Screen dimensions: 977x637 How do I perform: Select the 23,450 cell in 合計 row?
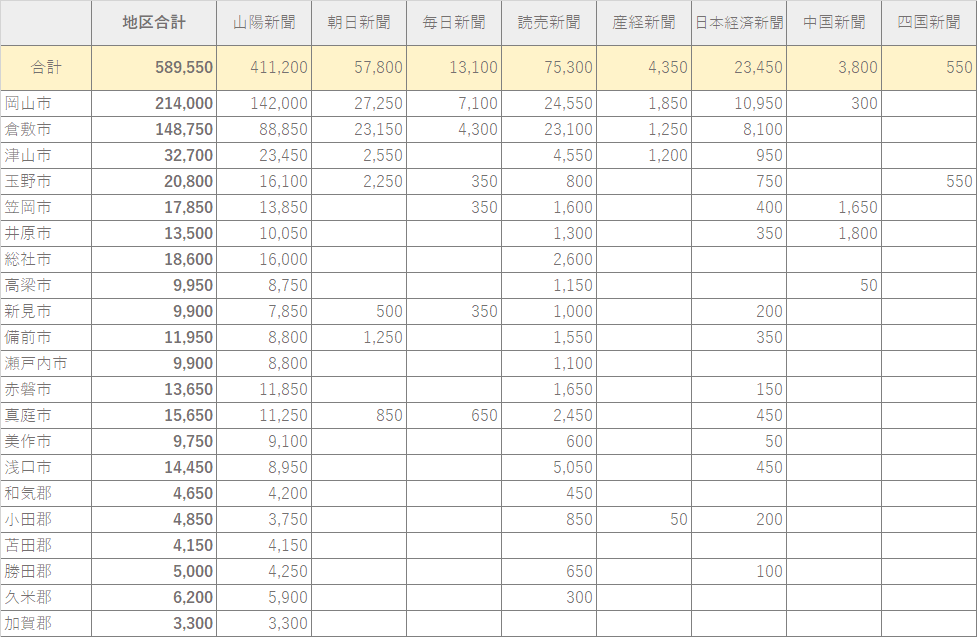739,67
